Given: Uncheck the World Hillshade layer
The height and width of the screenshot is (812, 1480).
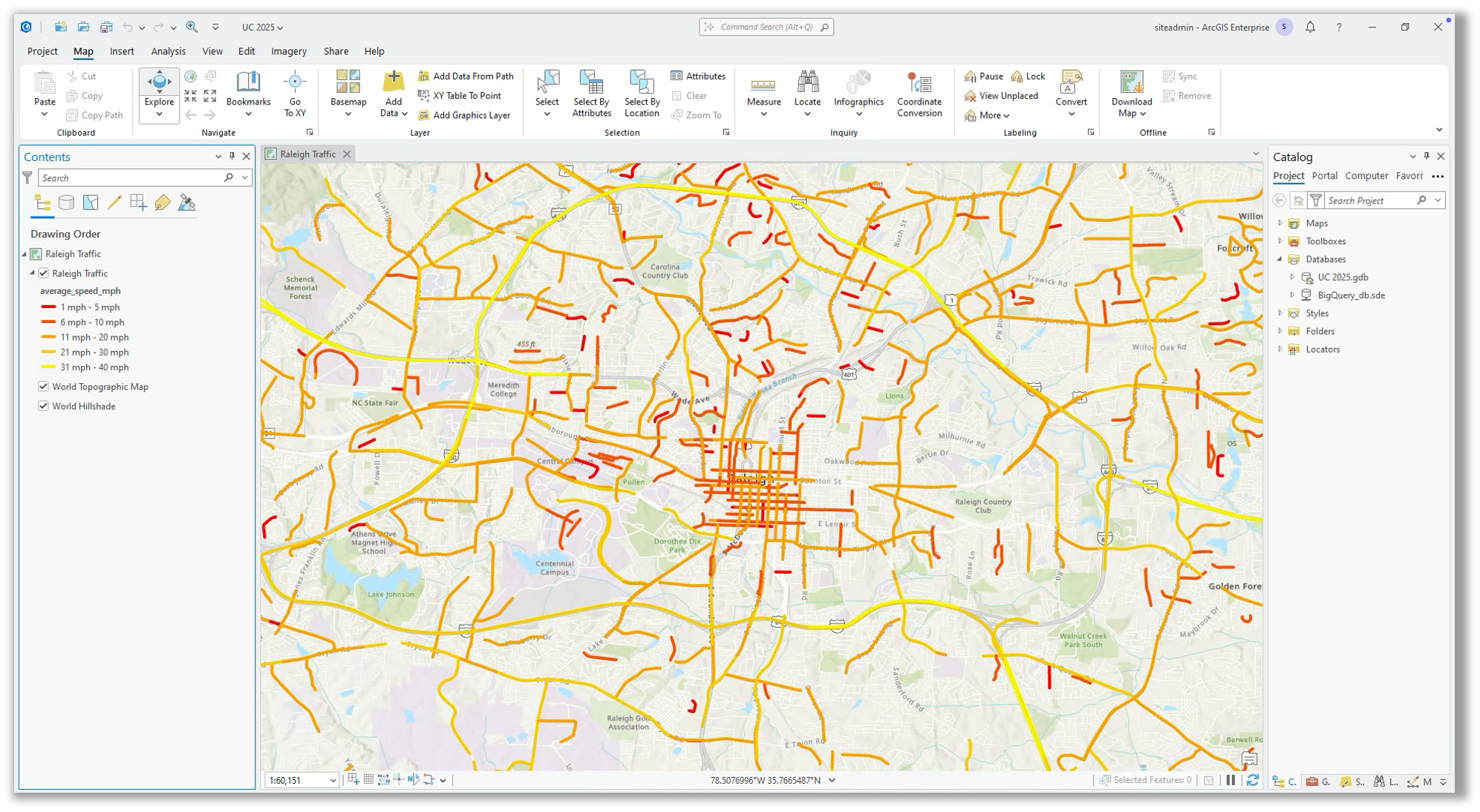Looking at the screenshot, I should [43, 406].
